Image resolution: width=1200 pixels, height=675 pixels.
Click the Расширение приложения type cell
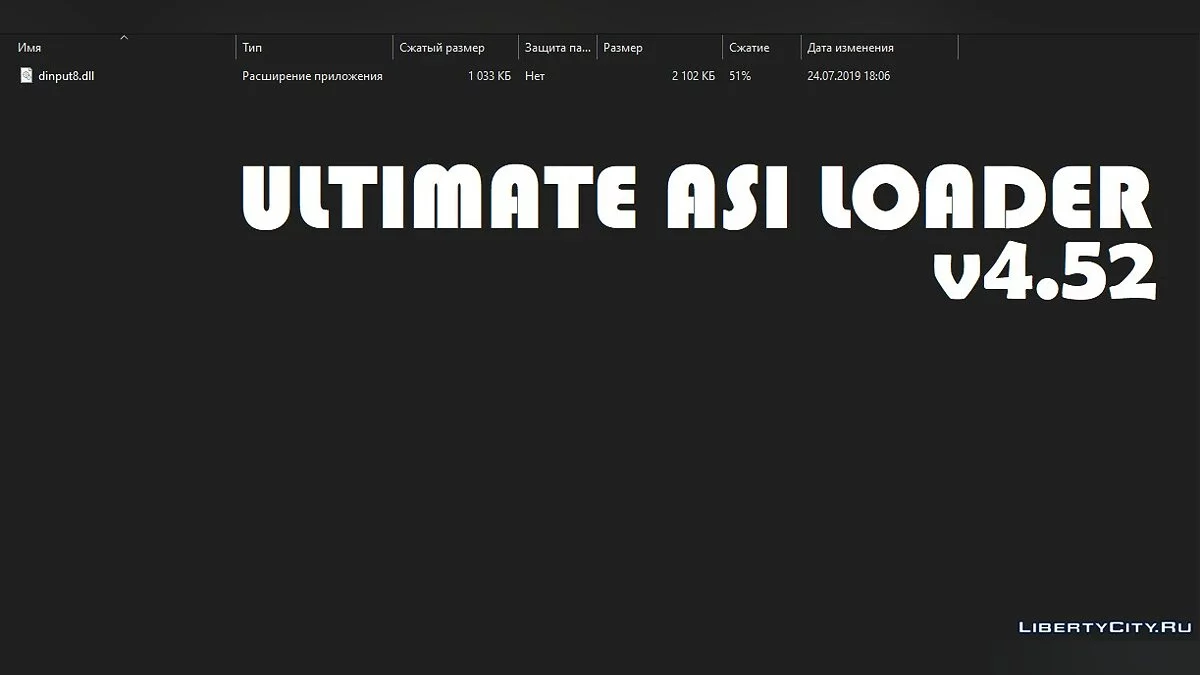tap(312, 76)
